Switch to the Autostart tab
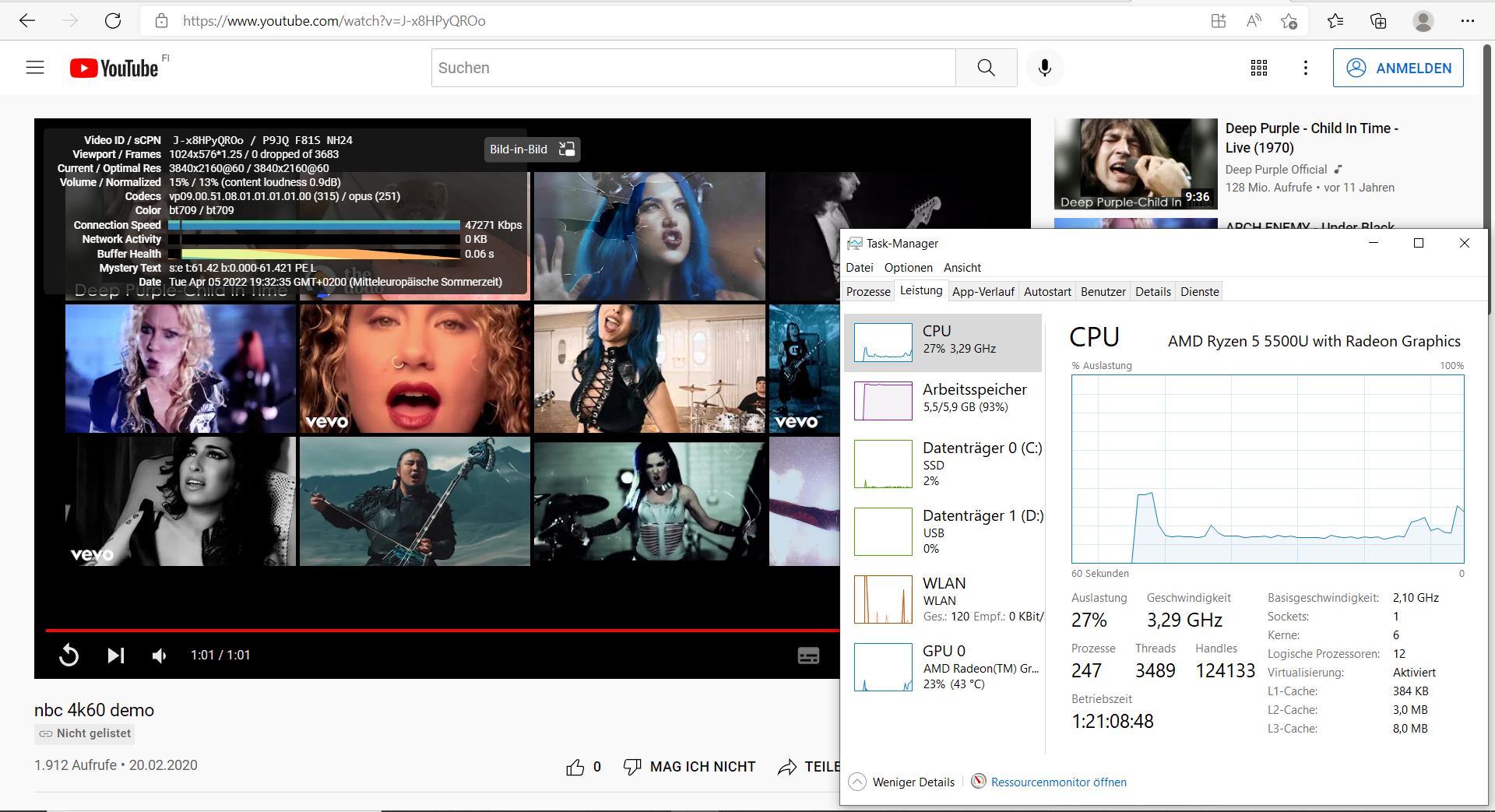This screenshot has height=812, width=1495. pyautogui.click(x=1047, y=292)
